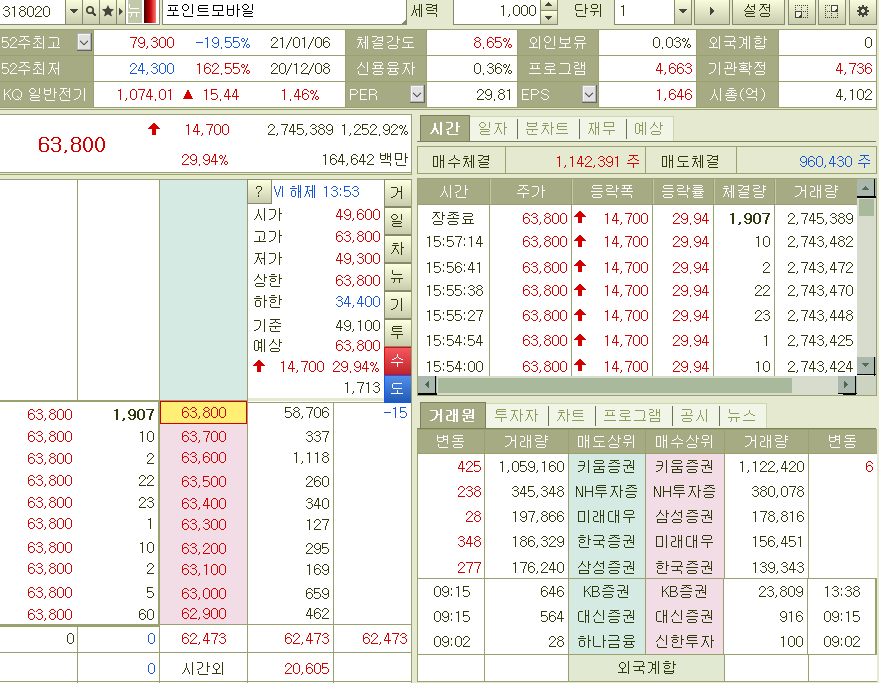The image size is (879, 683).
Task: Decrease the 세력 quantity with down stepper
Action: click(550, 17)
